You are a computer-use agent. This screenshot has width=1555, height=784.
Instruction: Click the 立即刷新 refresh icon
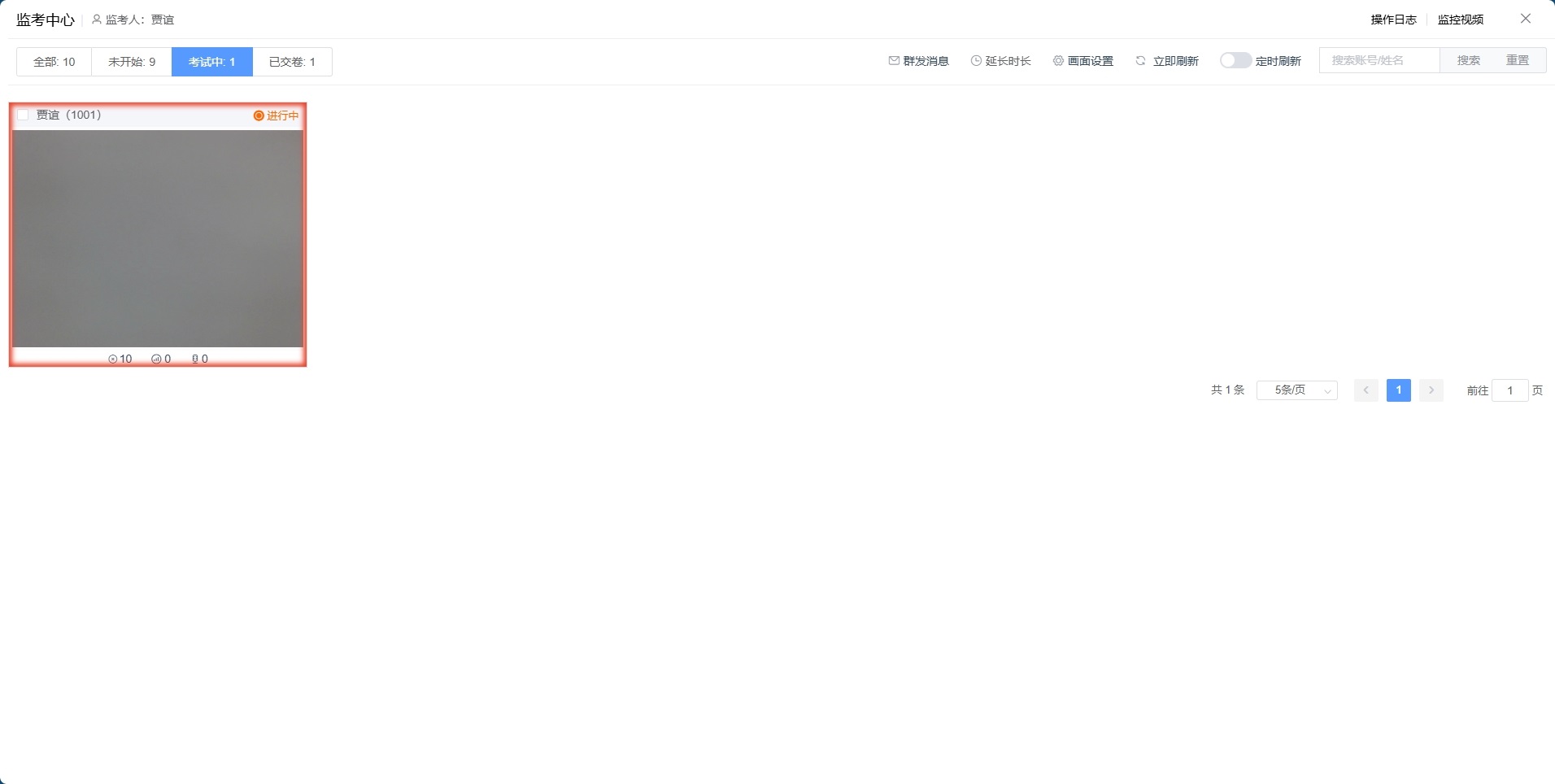point(1141,61)
